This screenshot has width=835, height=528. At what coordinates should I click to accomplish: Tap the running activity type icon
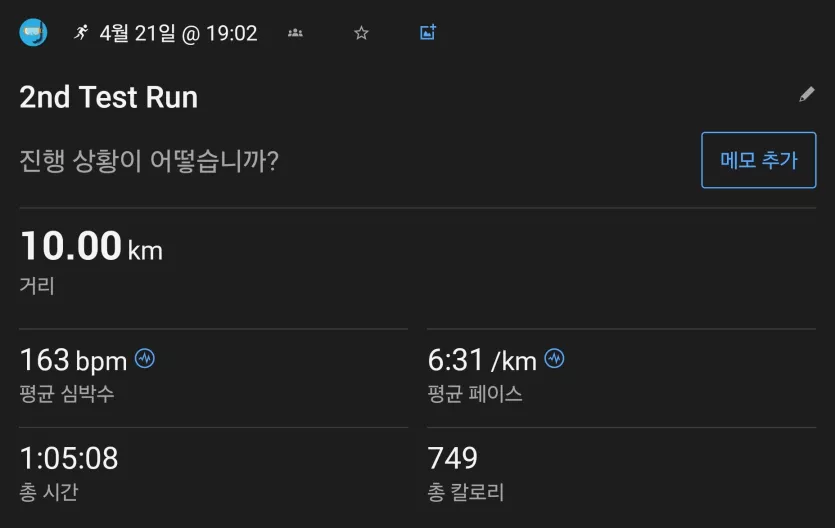pos(81,32)
